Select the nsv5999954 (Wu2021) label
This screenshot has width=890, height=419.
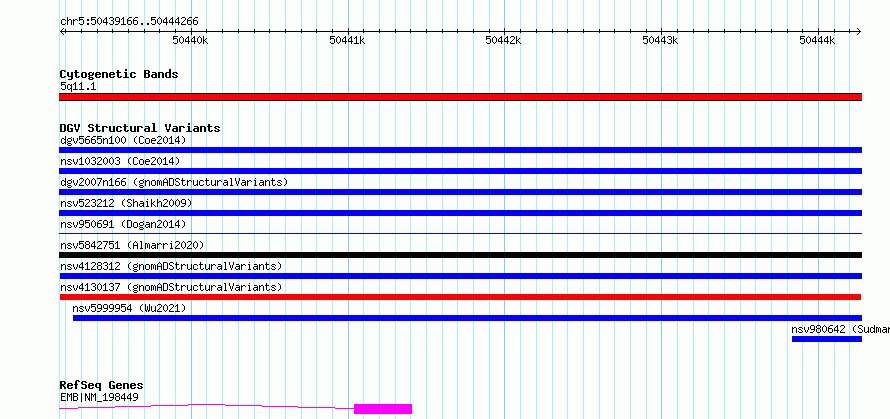point(129,308)
